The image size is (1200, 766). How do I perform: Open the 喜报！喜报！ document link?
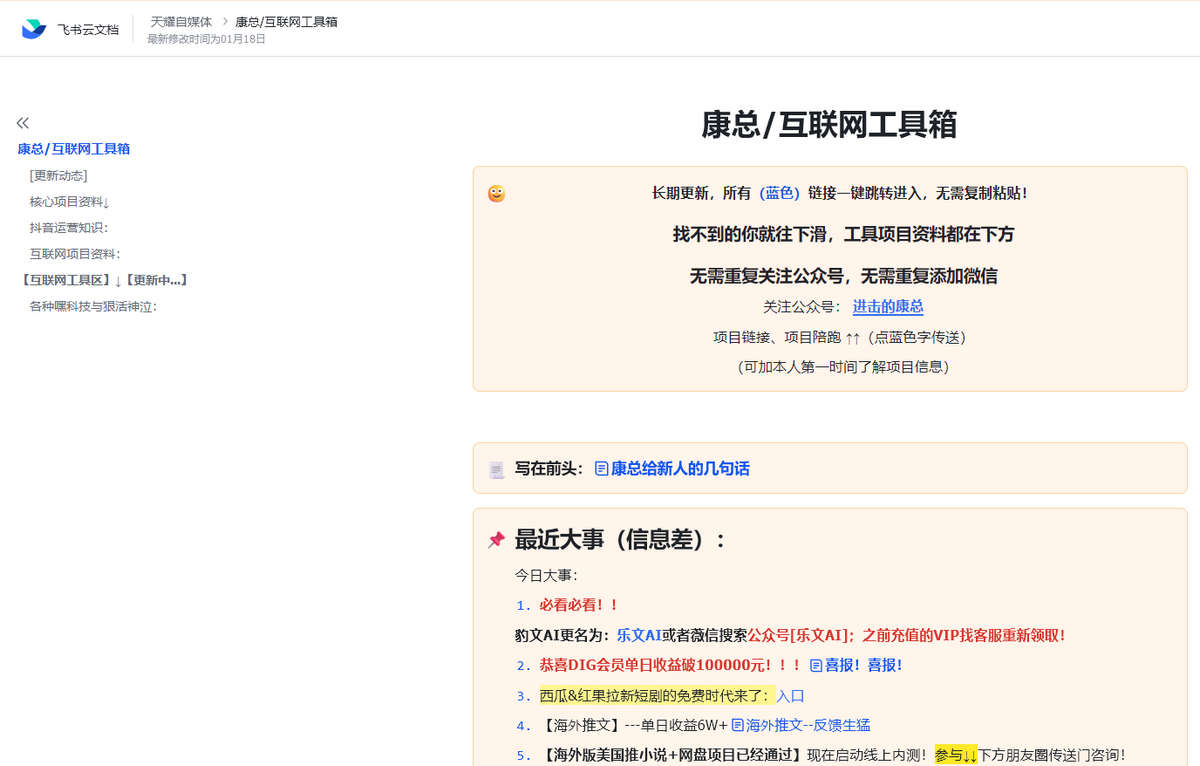click(864, 665)
